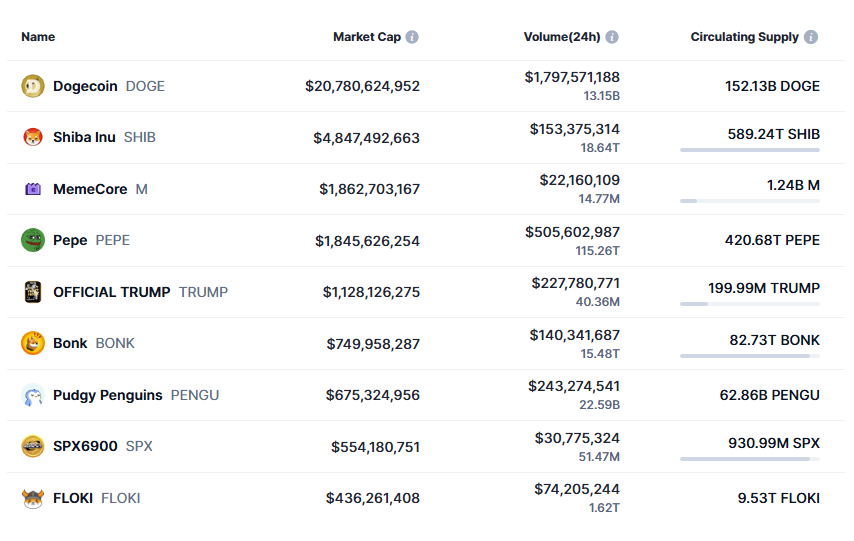Click the Volume(24h) info icon

tap(612, 37)
